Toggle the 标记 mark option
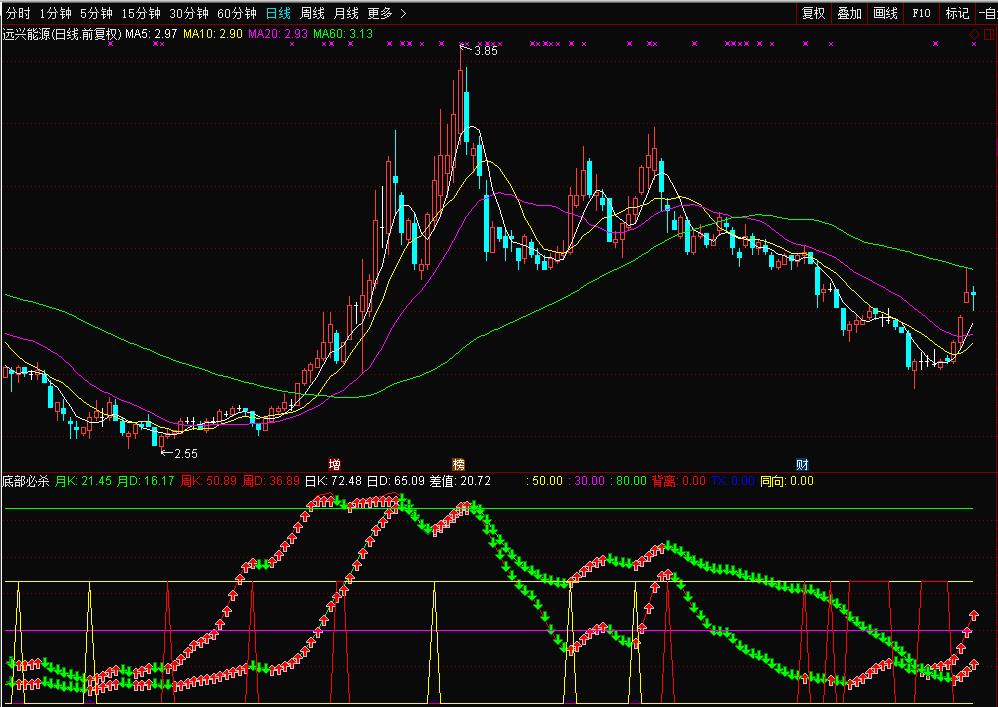The height and width of the screenshot is (707, 998). coord(957,13)
